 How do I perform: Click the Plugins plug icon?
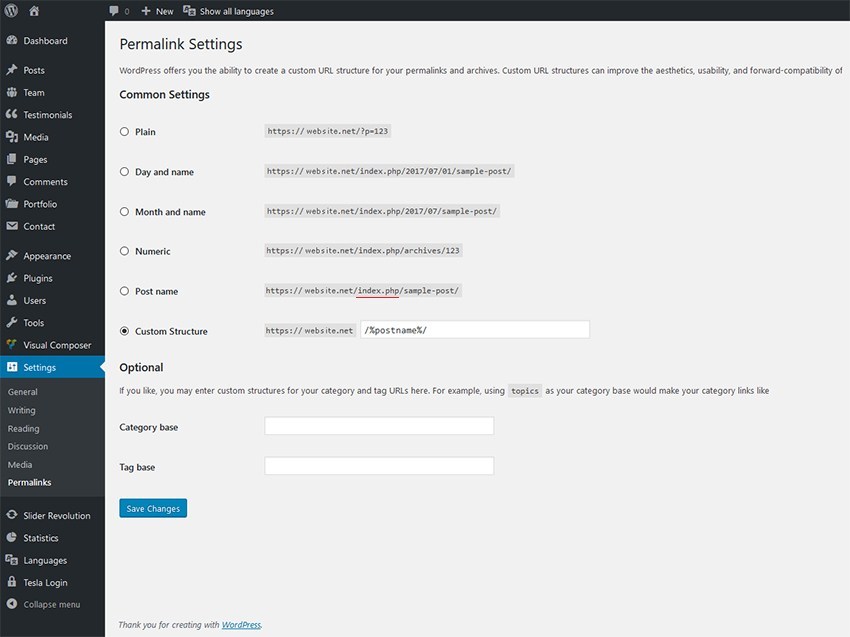[11, 278]
